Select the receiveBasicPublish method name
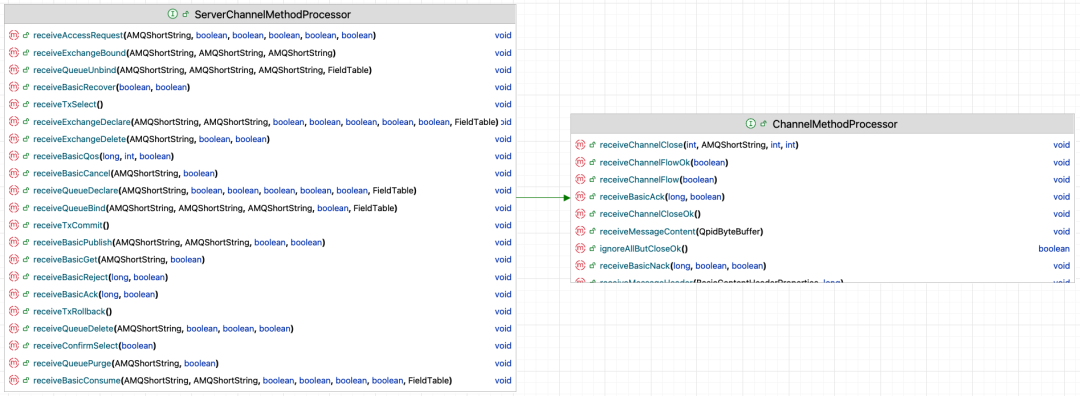1080x396 pixels. click(x=72, y=242)
